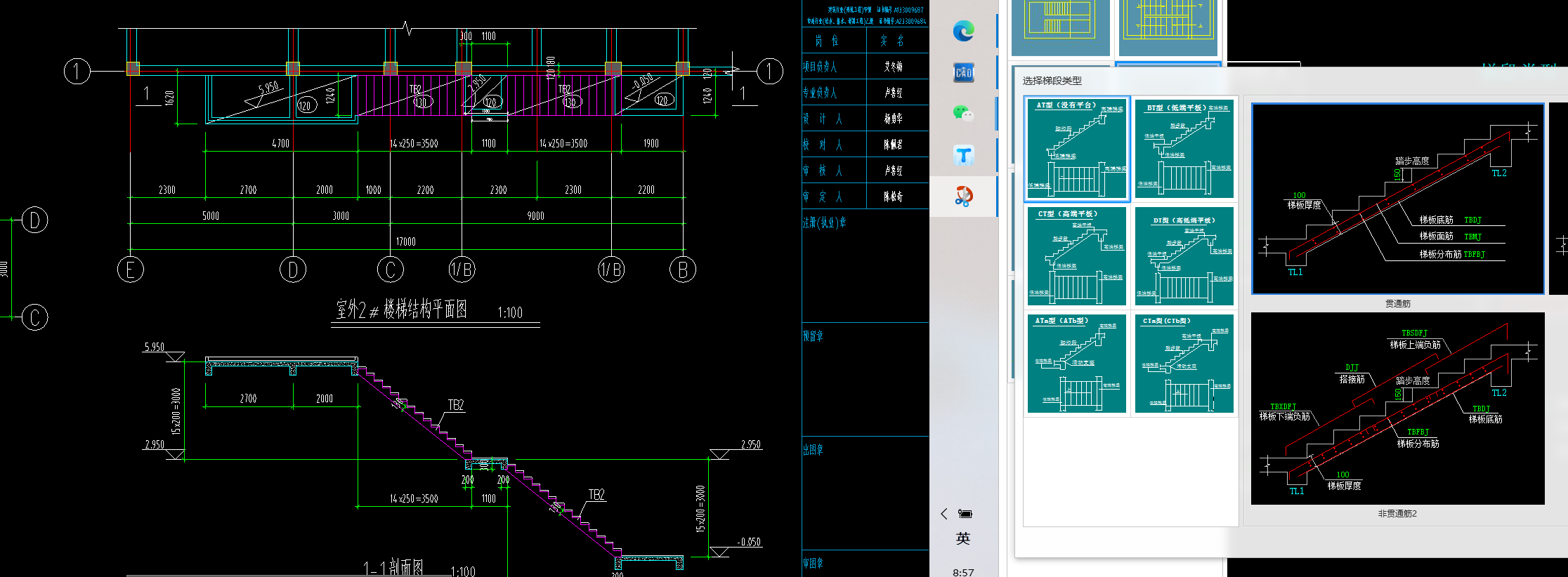The width and height of the screenshot is (1568, 577).
Task: Click the 注册(执业)章 label
Action: 825,223
